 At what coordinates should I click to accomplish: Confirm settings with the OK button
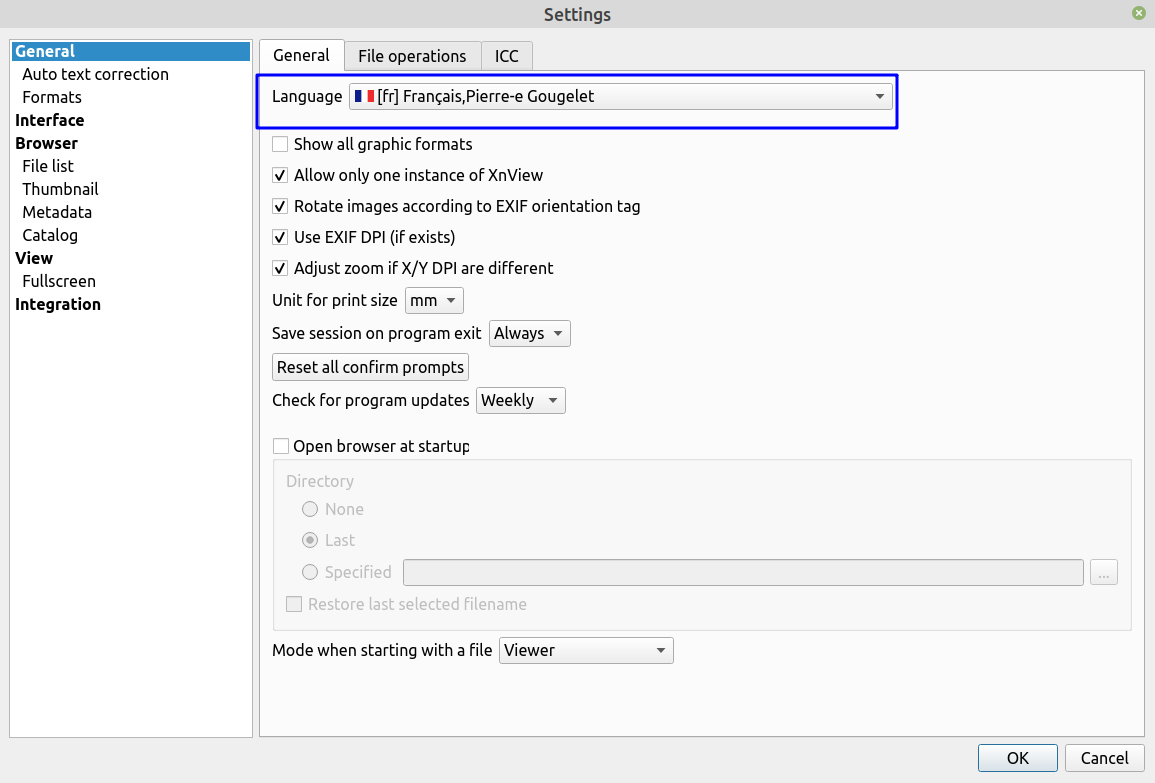point(1017,758)
